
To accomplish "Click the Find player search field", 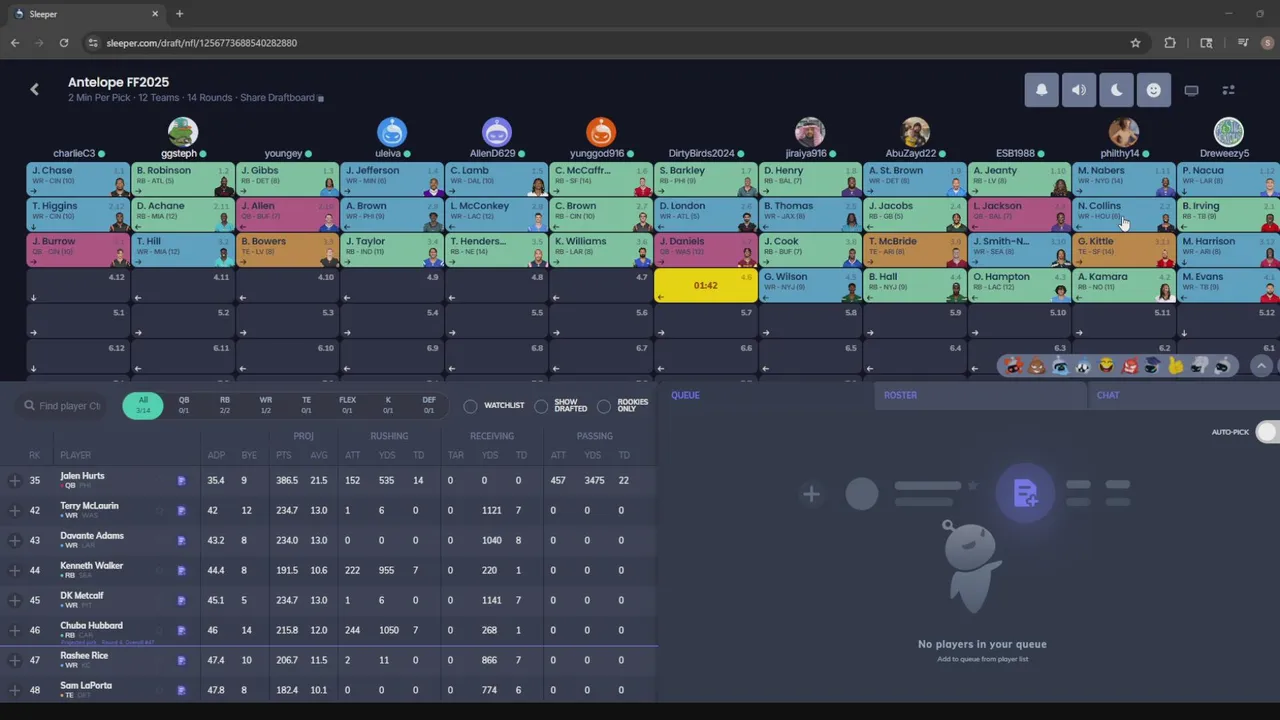I will (x=62, y=406).
